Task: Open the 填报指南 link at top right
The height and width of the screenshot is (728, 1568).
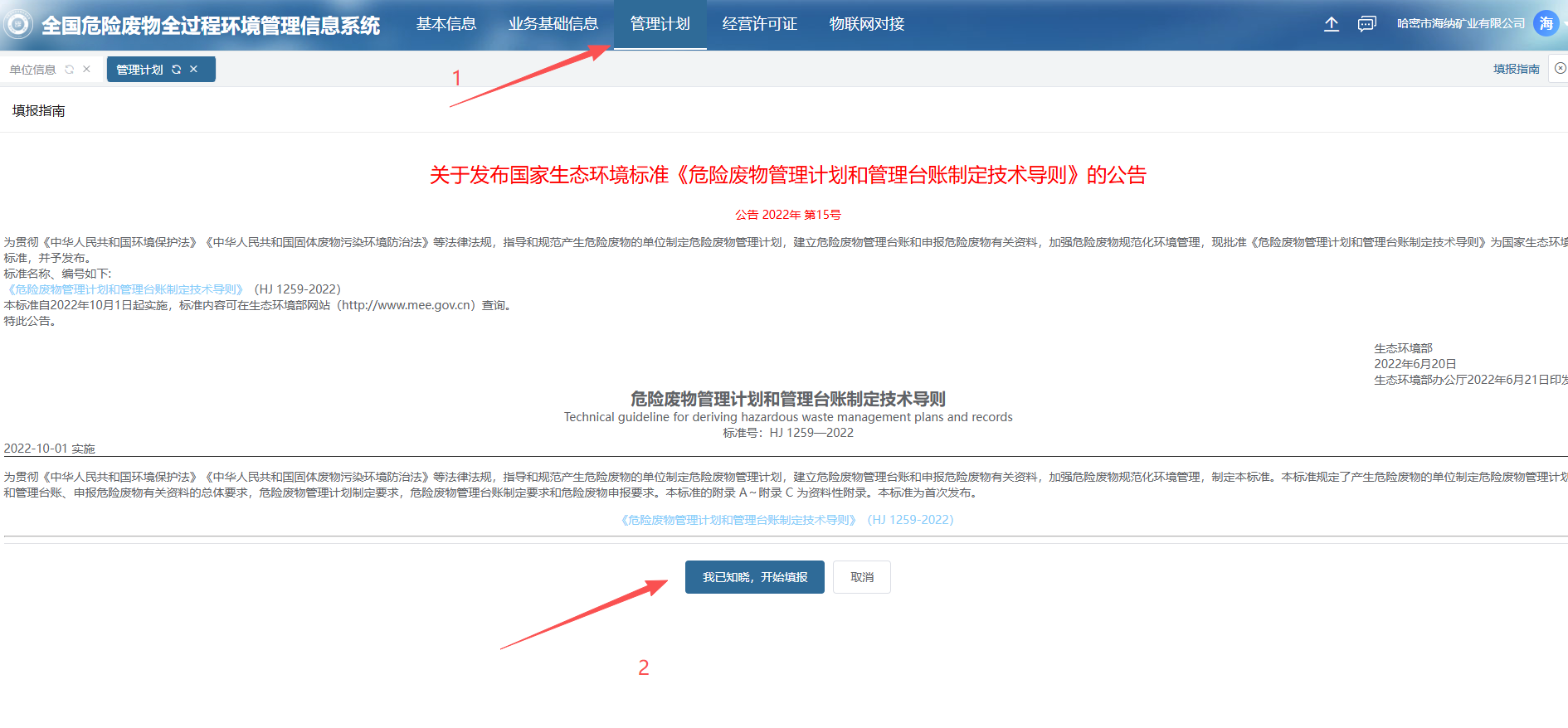Action: point(1516,69)
